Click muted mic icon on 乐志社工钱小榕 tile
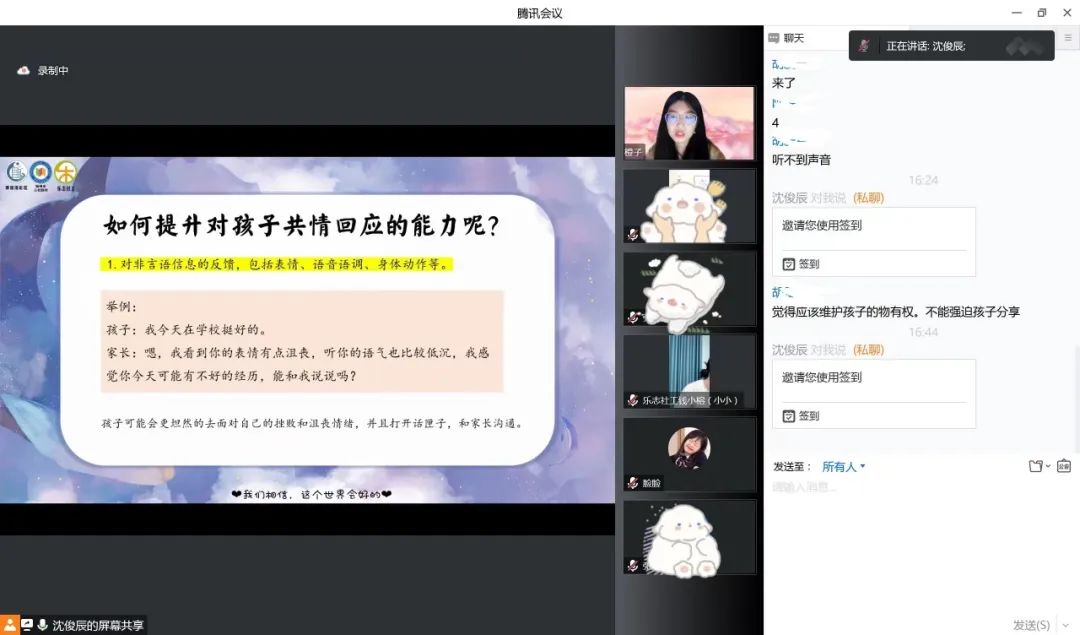 [x=633, y=400]
